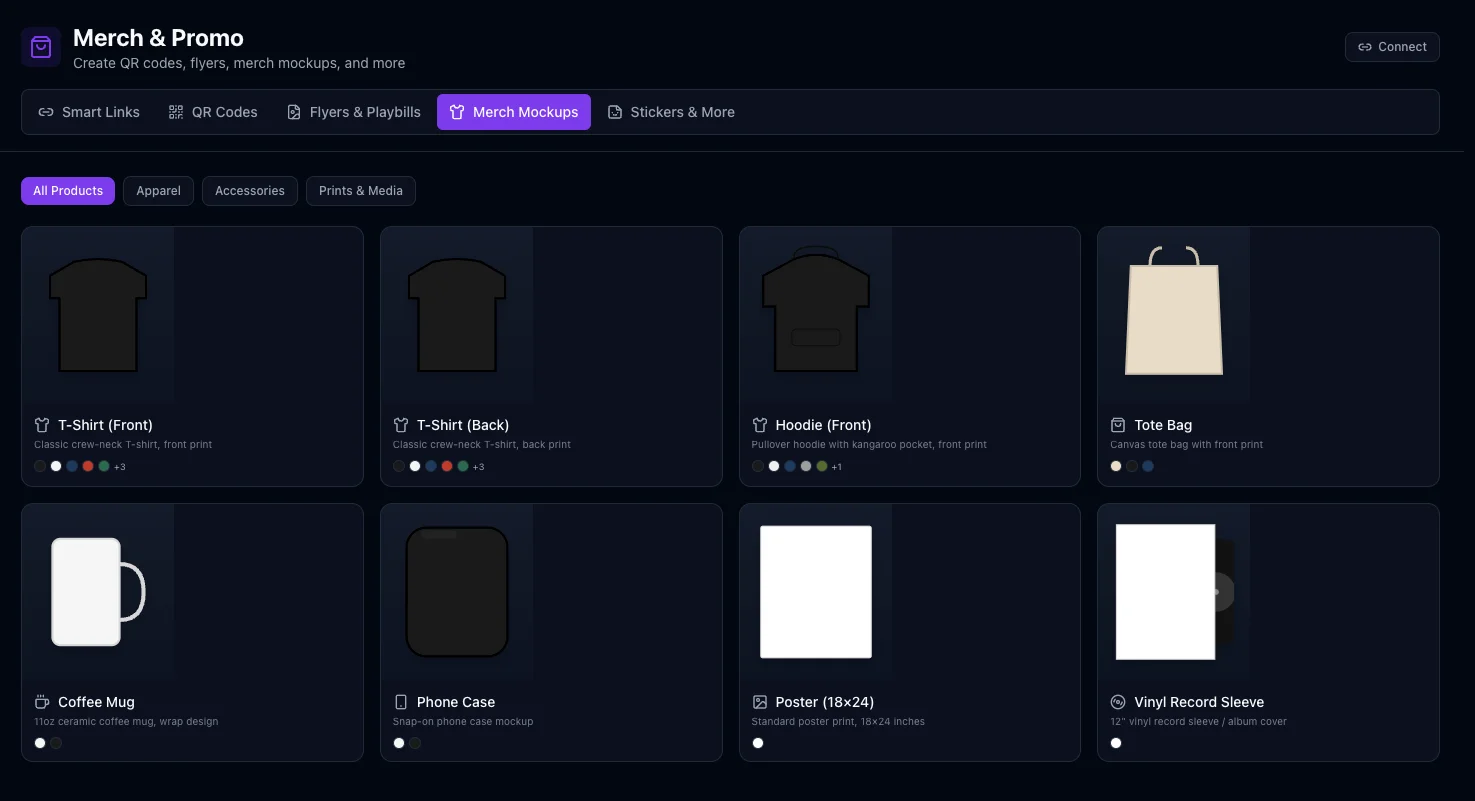Pick white swatch on Hoodie (Front)
The width and height of the screenshot is (1475, 801).
coord(774,466)
